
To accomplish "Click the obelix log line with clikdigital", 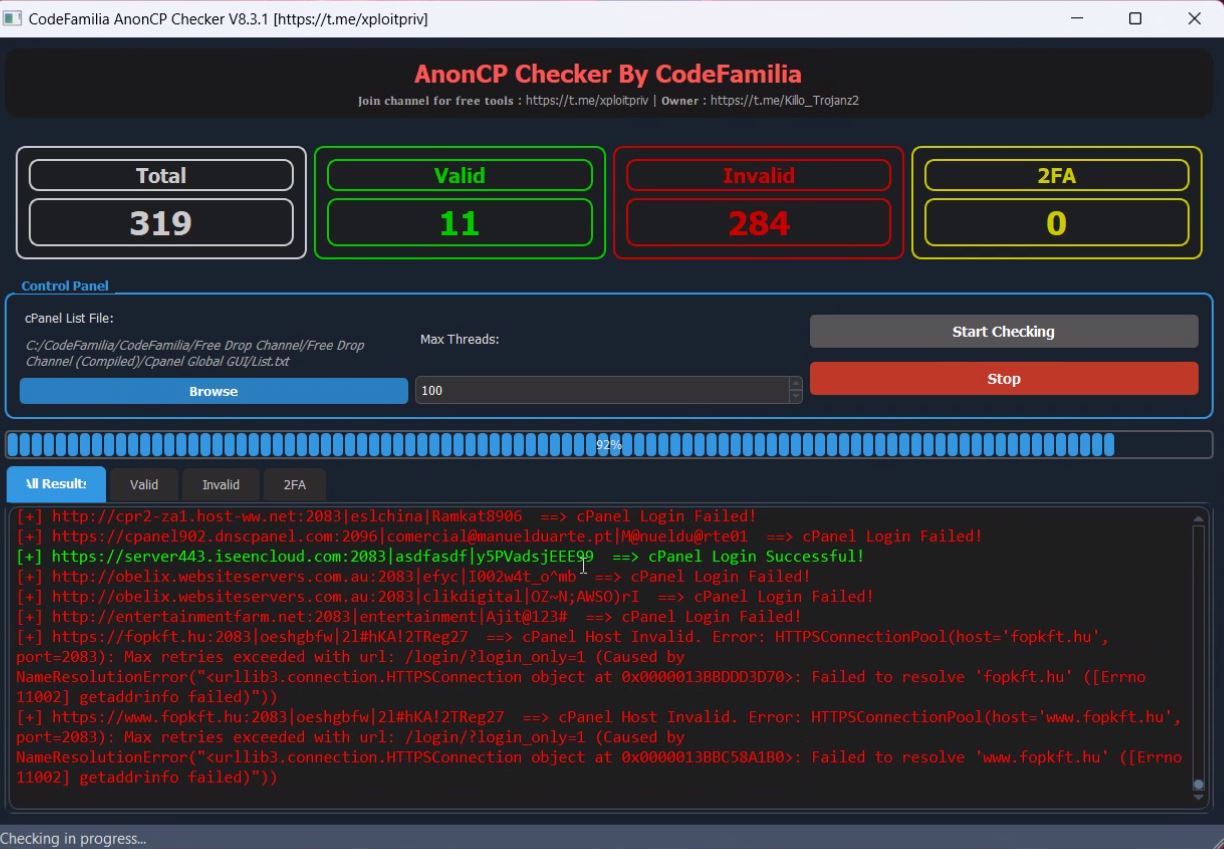I will (446, 596).
